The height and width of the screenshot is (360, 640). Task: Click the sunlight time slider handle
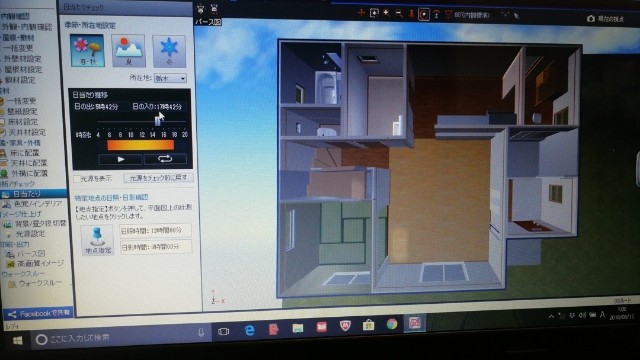pos(157,121)
